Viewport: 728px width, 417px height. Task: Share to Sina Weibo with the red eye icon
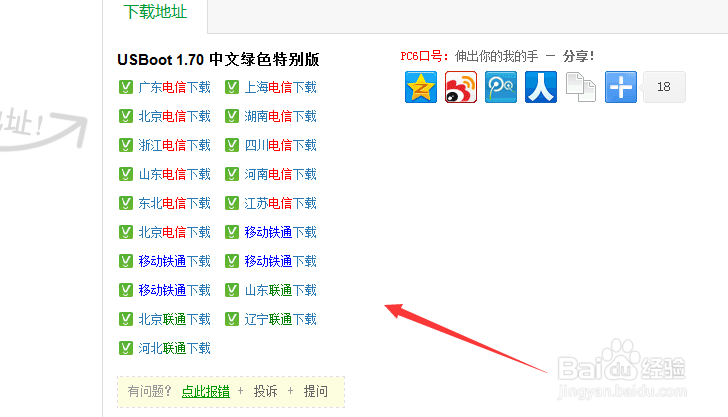click(461, 87)
